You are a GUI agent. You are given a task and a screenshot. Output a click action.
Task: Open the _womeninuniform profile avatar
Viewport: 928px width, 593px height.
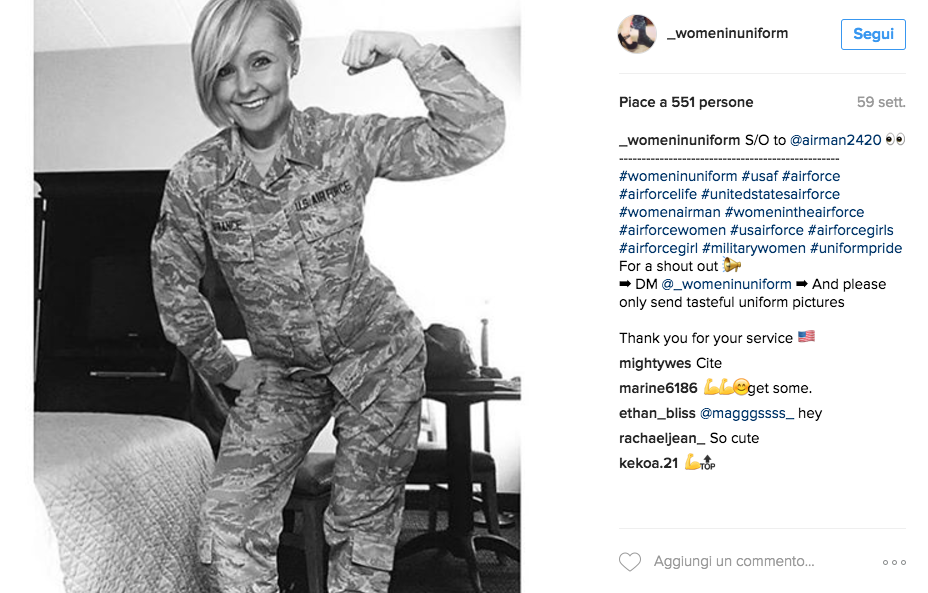(x=637, y=34)
